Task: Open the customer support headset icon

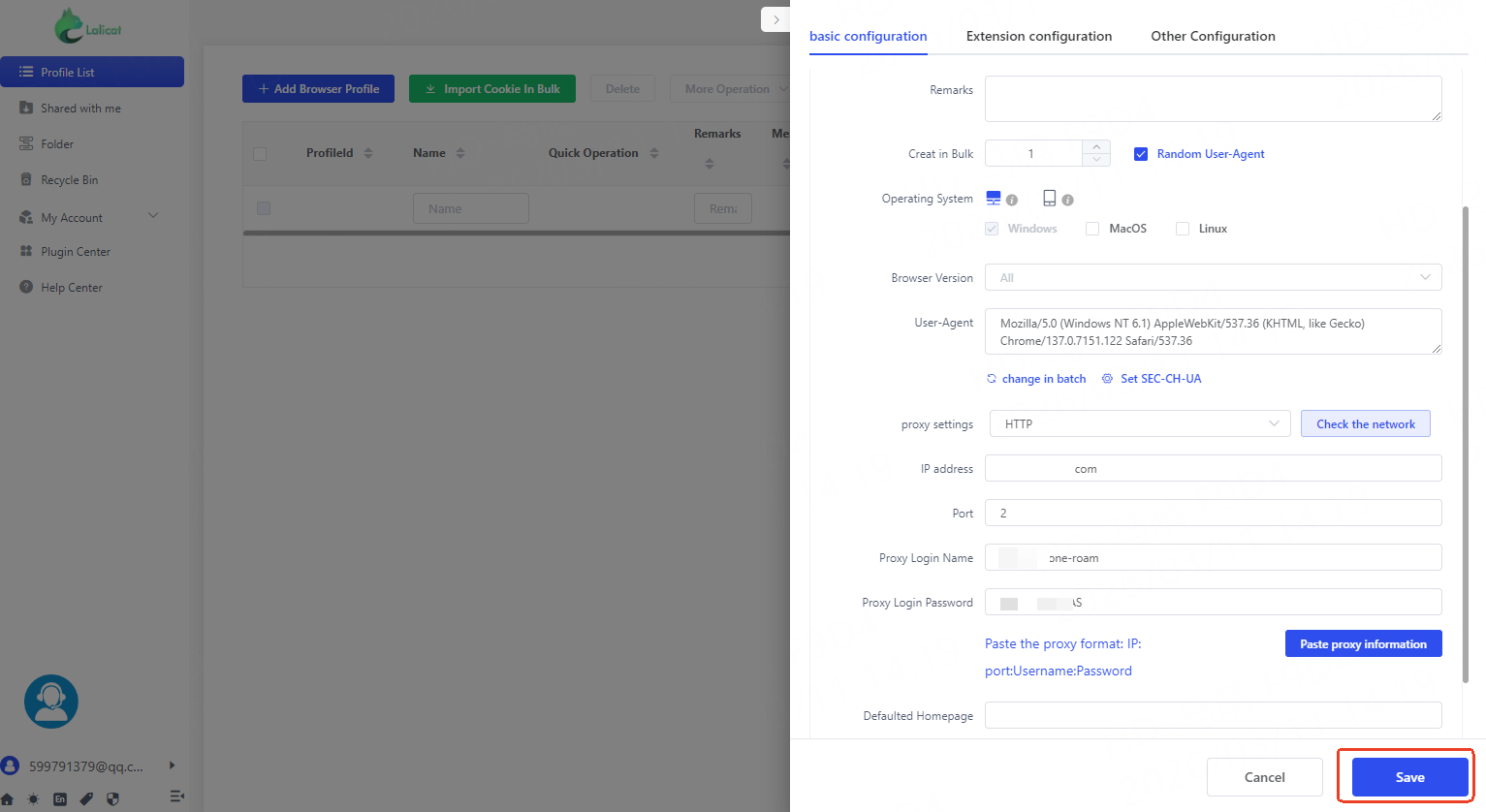Action: pos(50,702)
